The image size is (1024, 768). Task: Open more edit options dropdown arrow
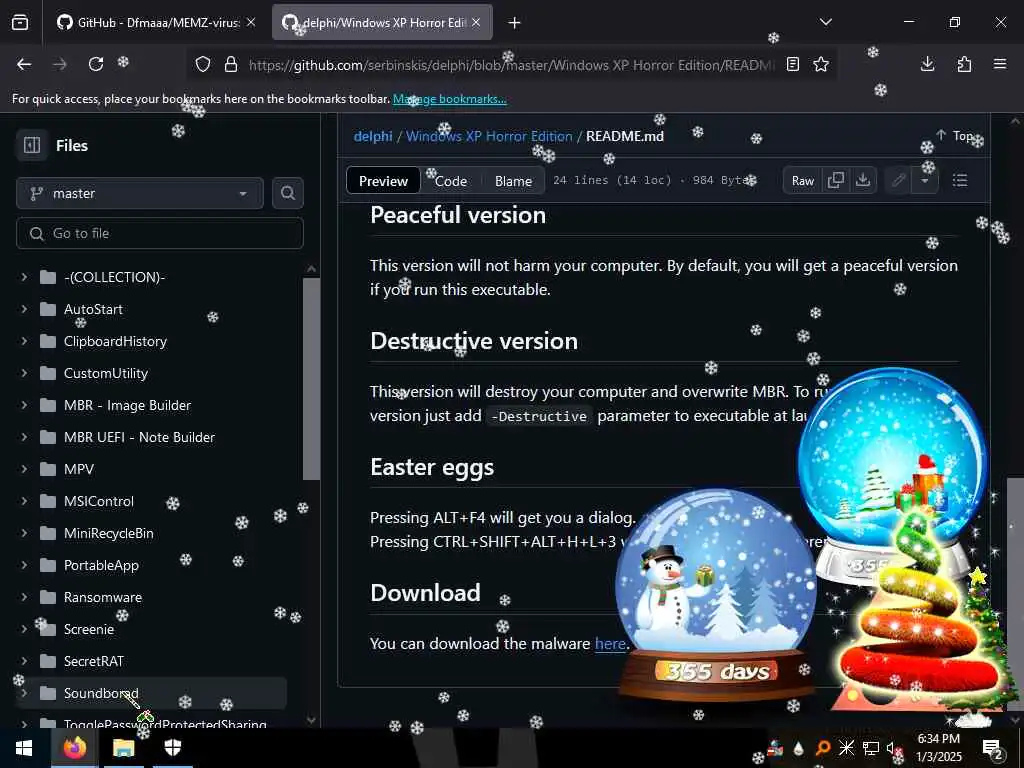(925, 180)
